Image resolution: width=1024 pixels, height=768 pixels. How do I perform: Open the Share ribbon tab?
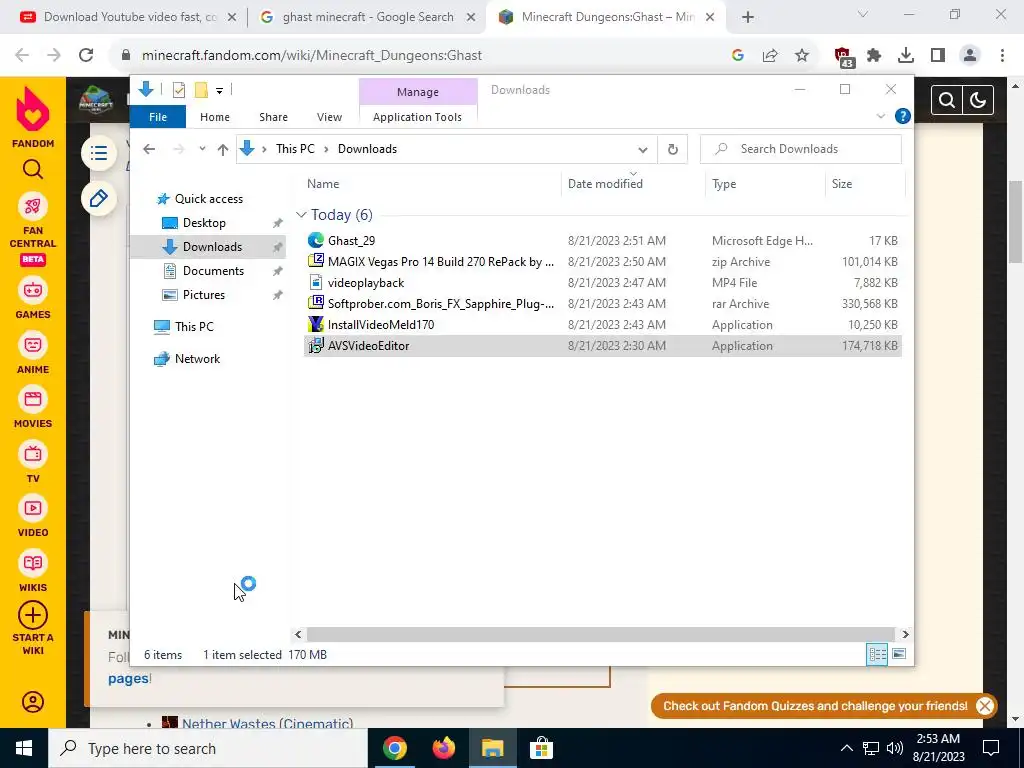point(273,117)
